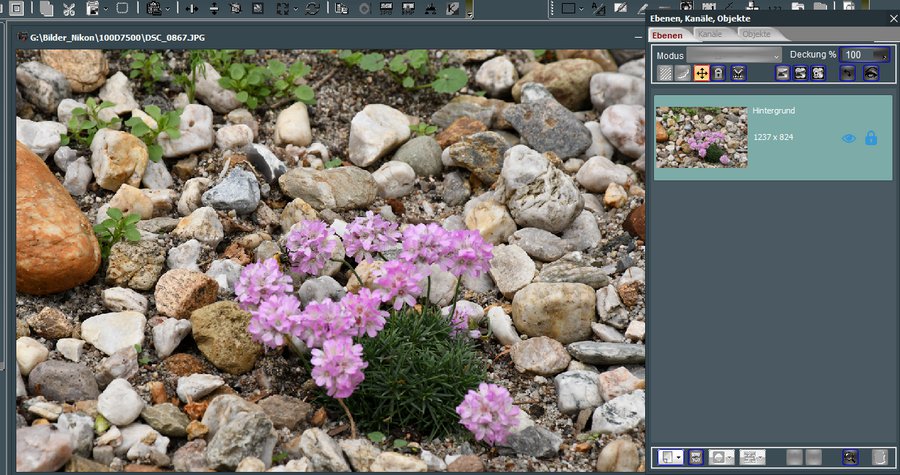
Task: Open the new layer dropdown arrow
Action: point(677,457)
